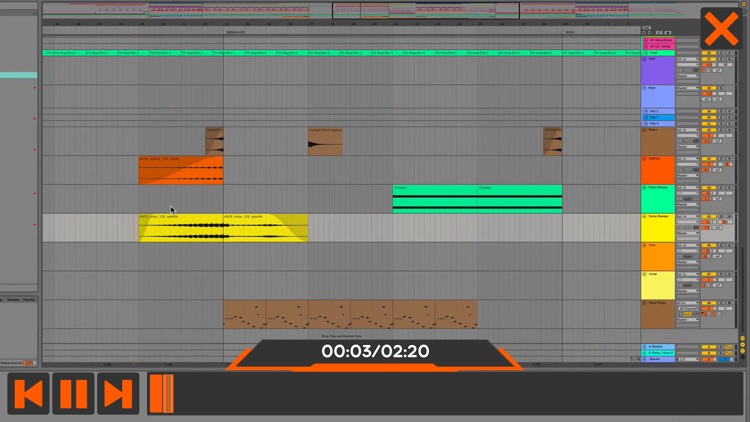Fold the Jump track

click(644, 274)
